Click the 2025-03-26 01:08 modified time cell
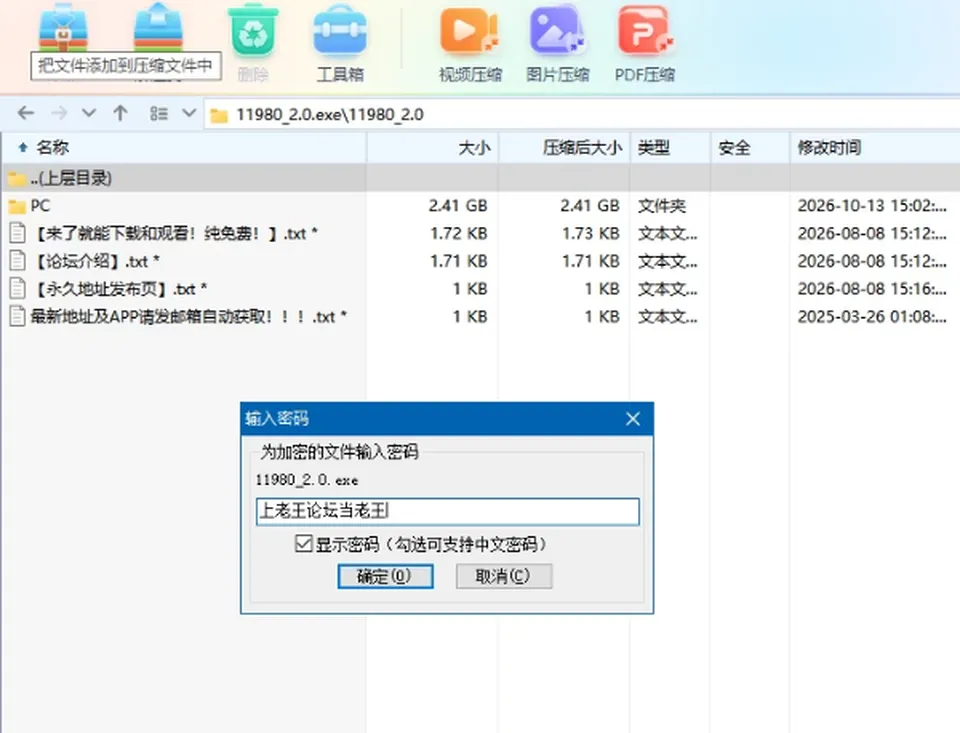 (872, 317)
